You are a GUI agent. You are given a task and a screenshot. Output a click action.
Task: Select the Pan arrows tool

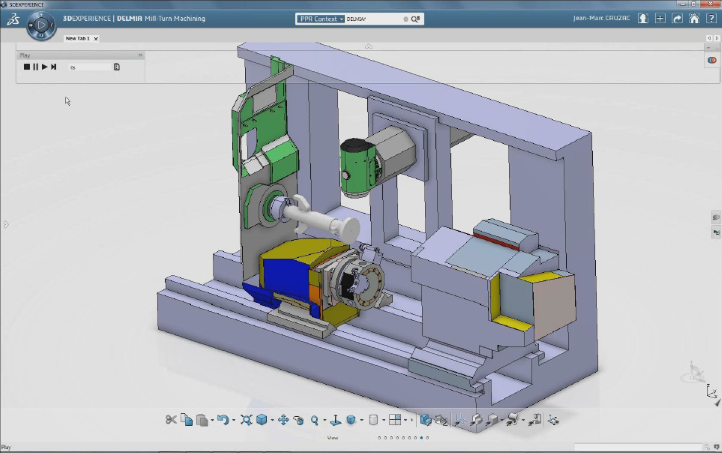pos(283,420)
